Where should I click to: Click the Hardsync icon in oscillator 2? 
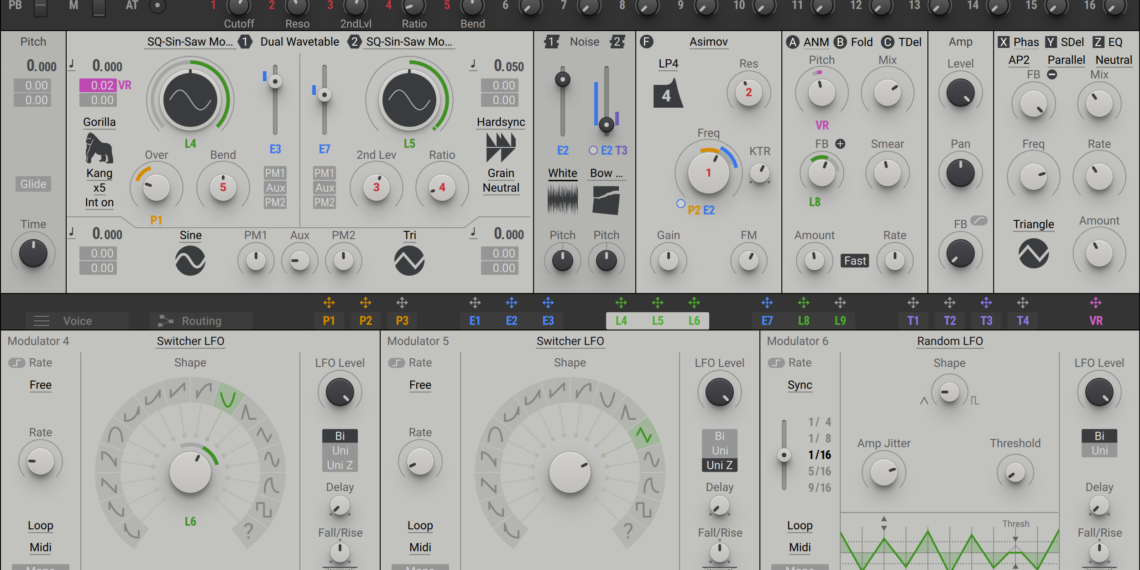point(500,148)
